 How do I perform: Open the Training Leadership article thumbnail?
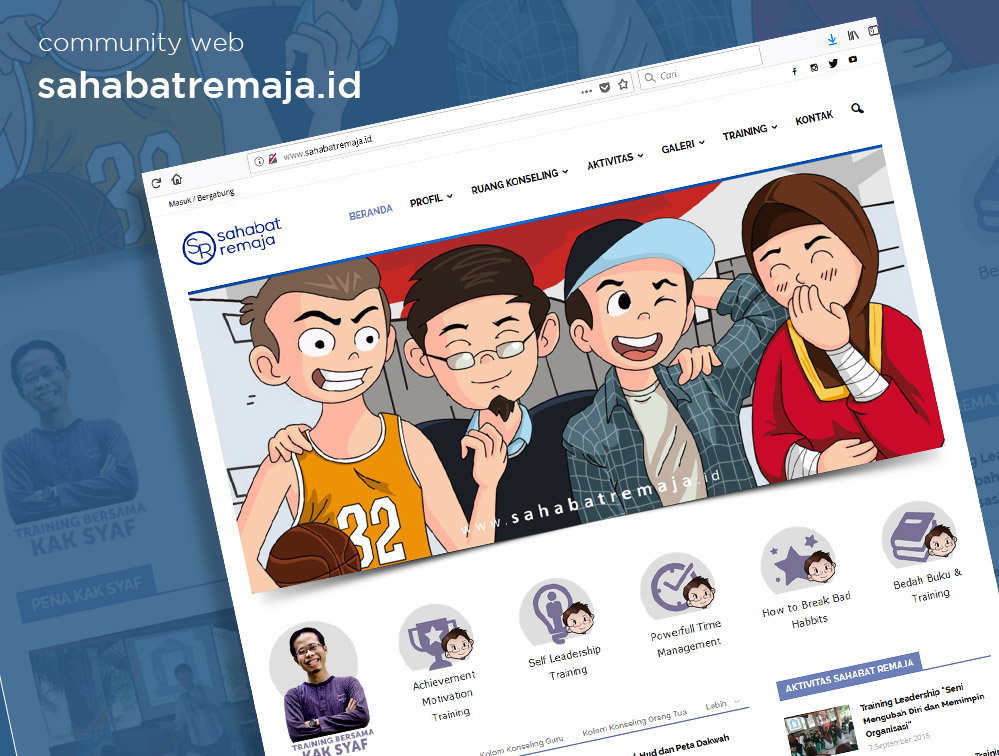821,732
